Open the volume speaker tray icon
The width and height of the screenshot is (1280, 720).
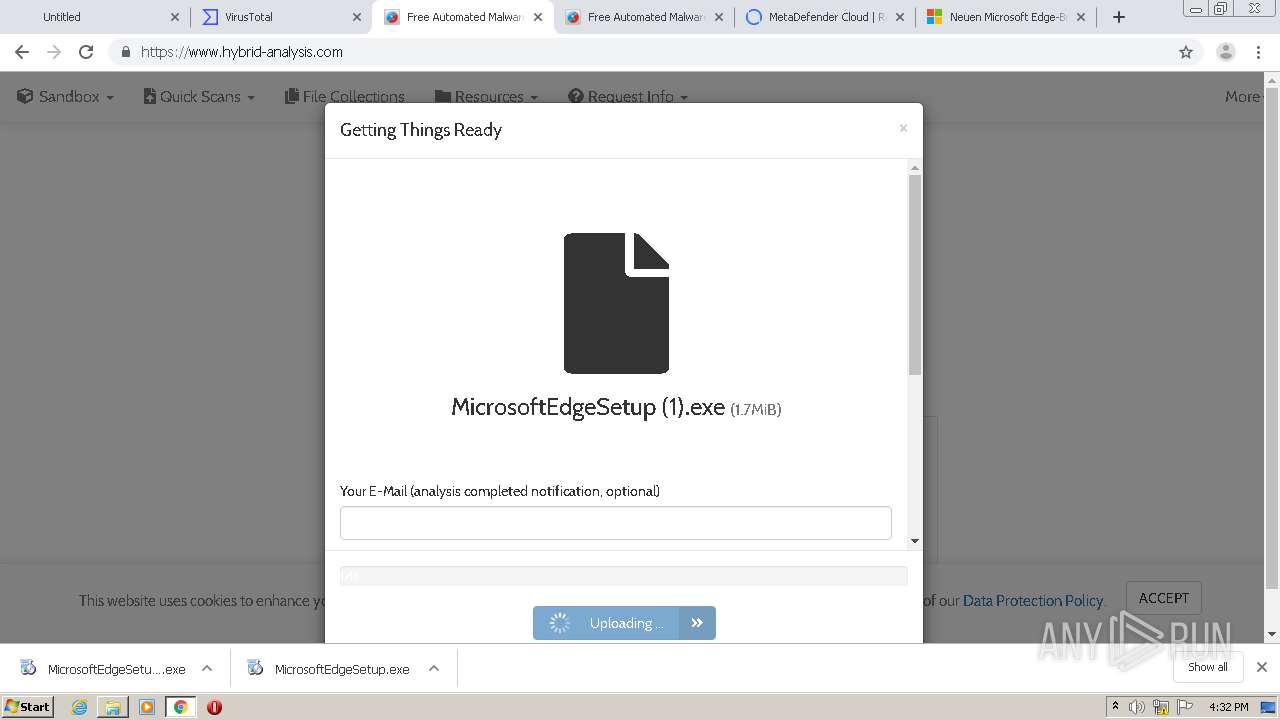(1137, 707)
